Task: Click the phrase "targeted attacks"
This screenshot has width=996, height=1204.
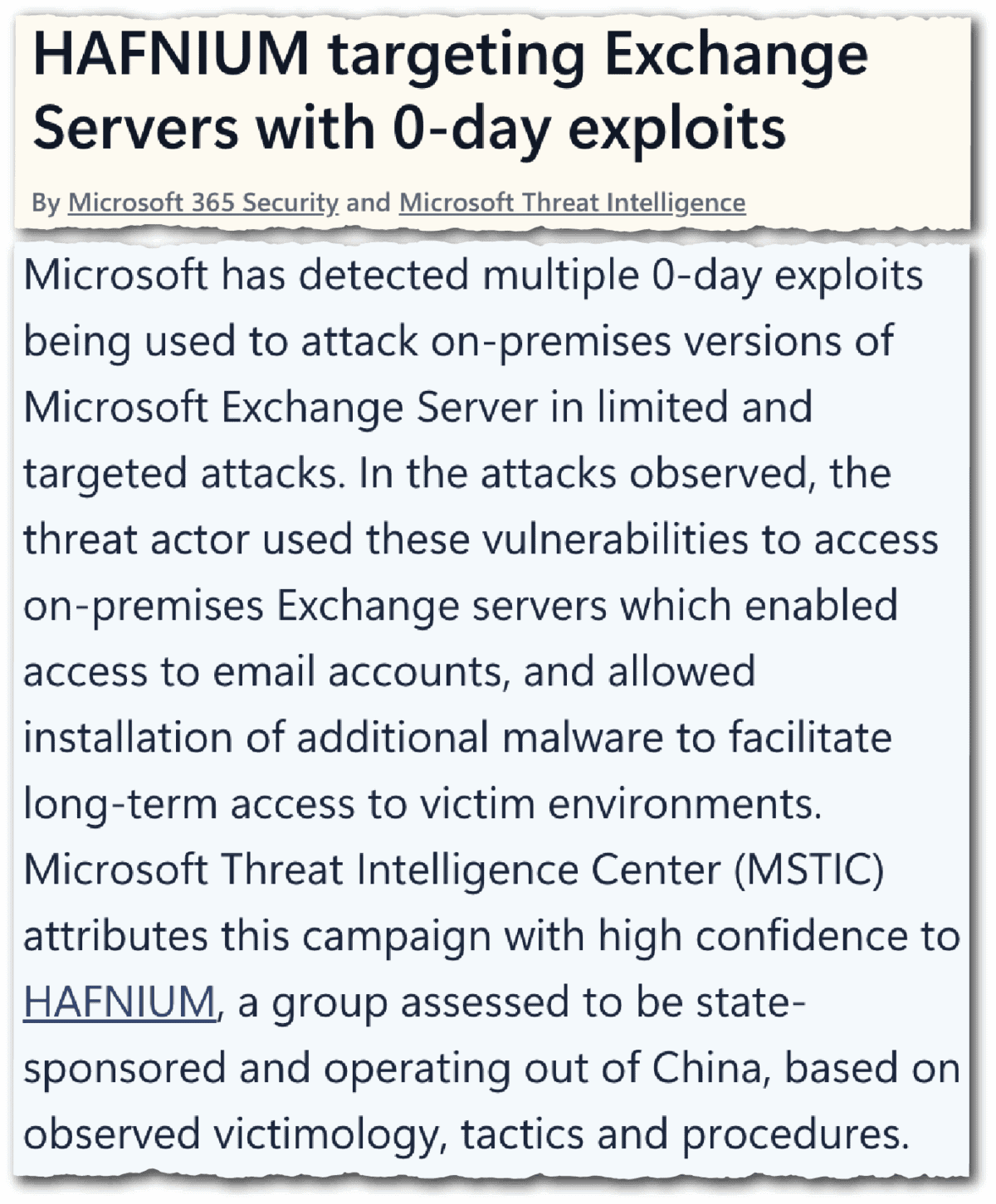Action: (183, 474)
